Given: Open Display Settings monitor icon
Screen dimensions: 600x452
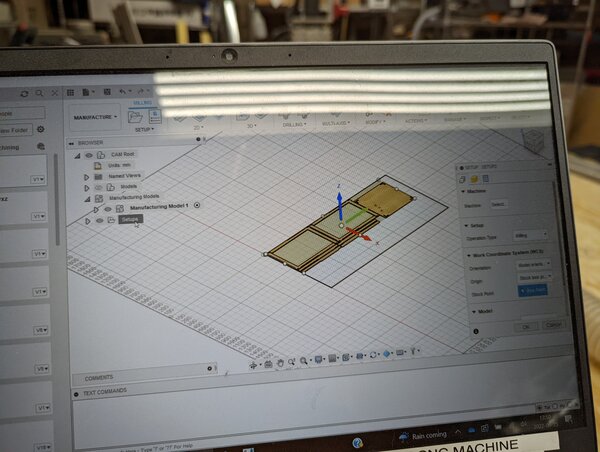Looking at the screenshot, I should tap(318, 359).
